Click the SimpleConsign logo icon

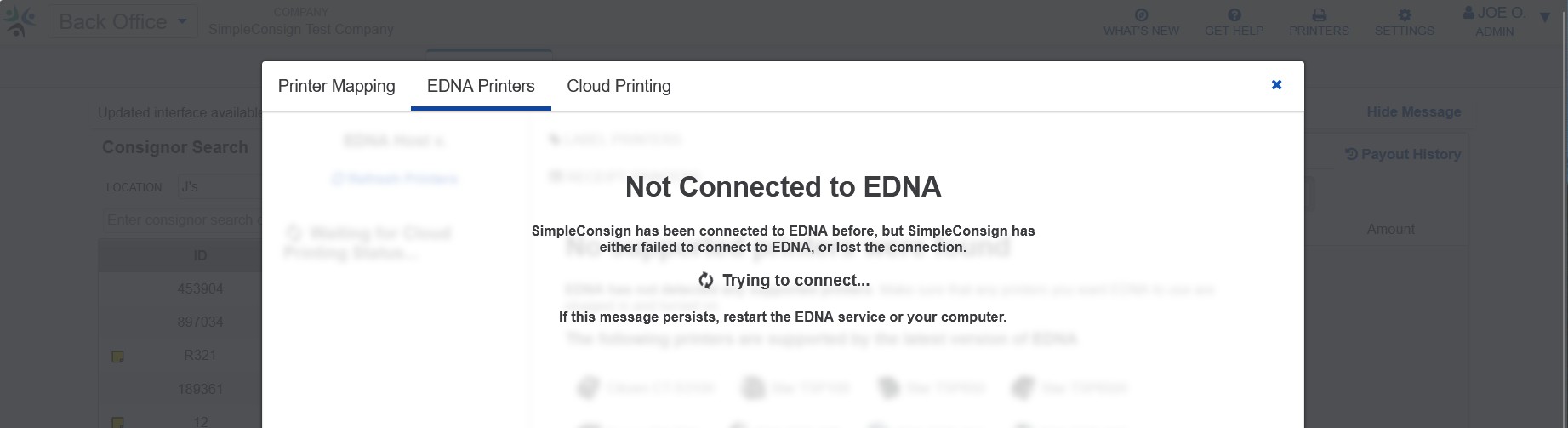pos(20,21)
